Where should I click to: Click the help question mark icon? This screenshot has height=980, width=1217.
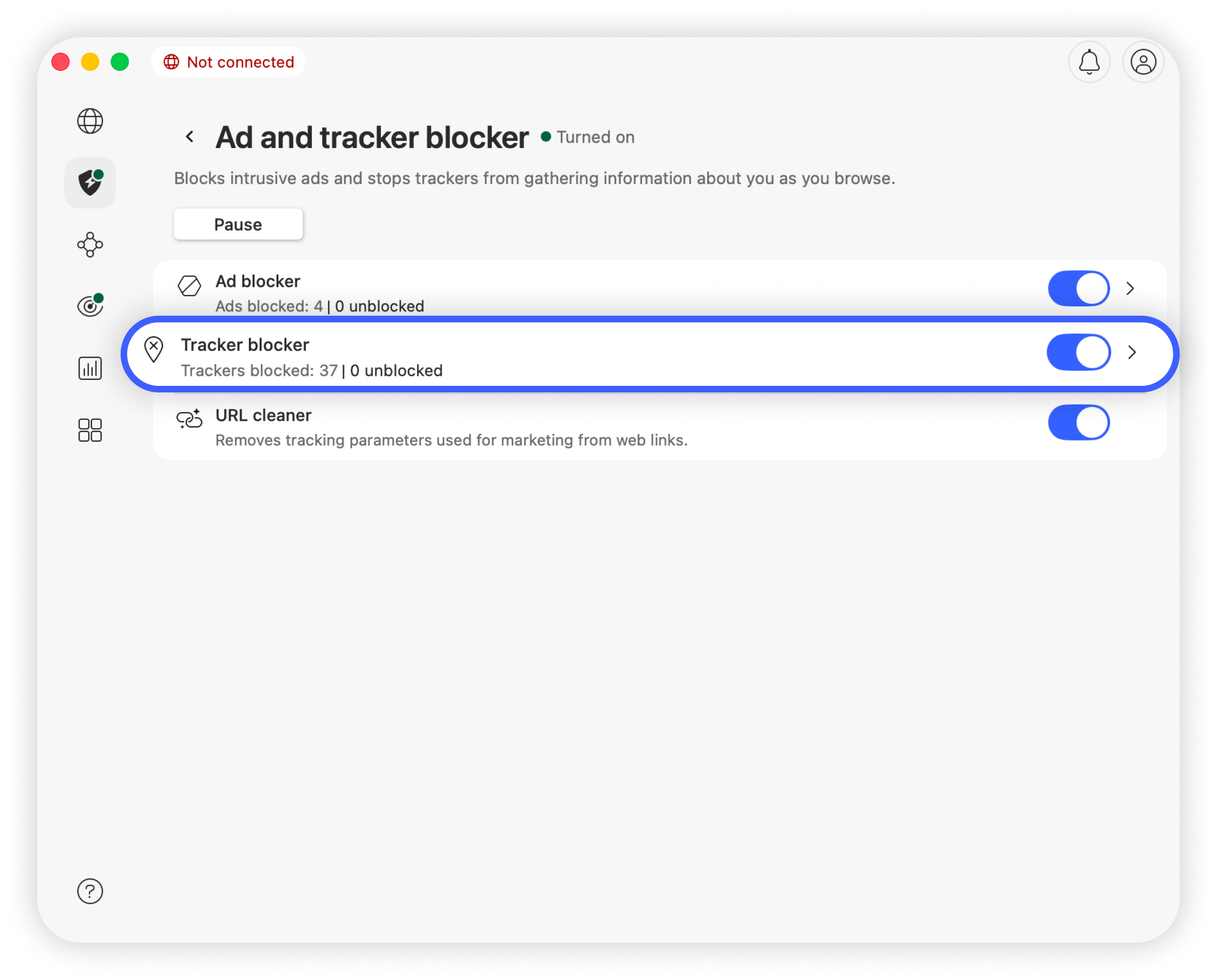90,891
